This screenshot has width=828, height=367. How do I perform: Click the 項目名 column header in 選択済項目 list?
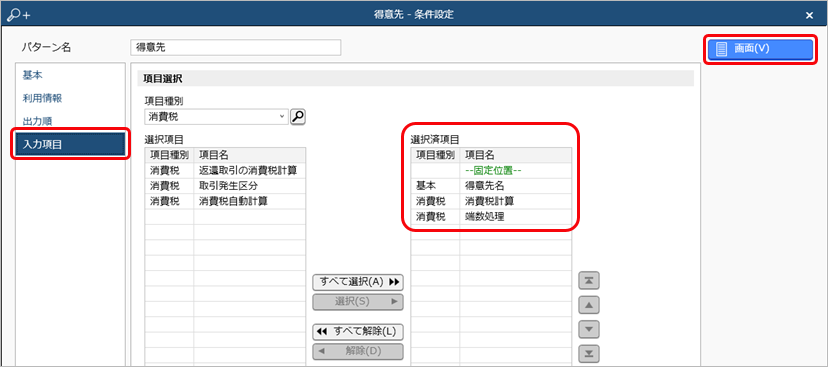tap(515, 155)
